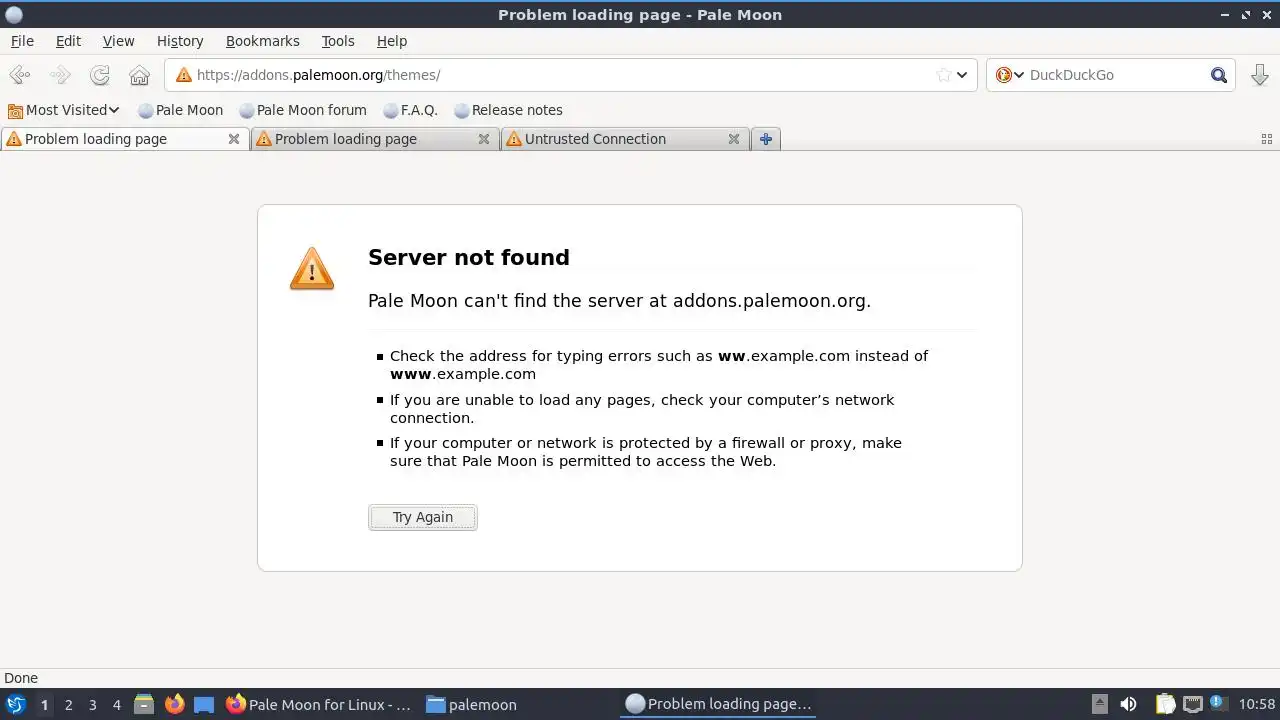
Task: Click Problem loading page taskbar entry
Action: pyautogui.click(x=719, y=705)
